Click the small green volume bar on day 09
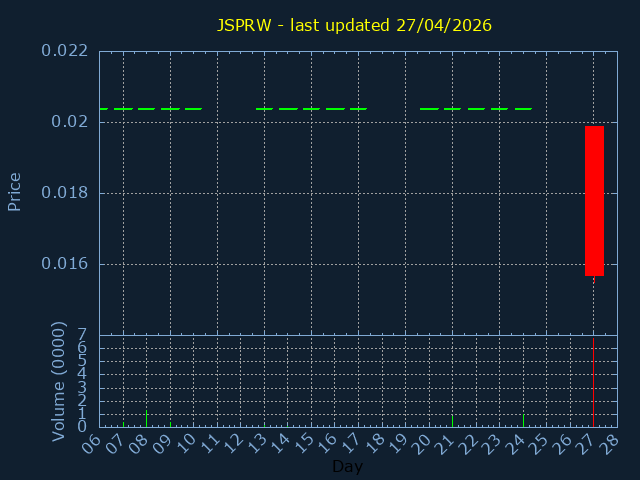This screenshot has width=640, height=480. click(x=170, y=424)
